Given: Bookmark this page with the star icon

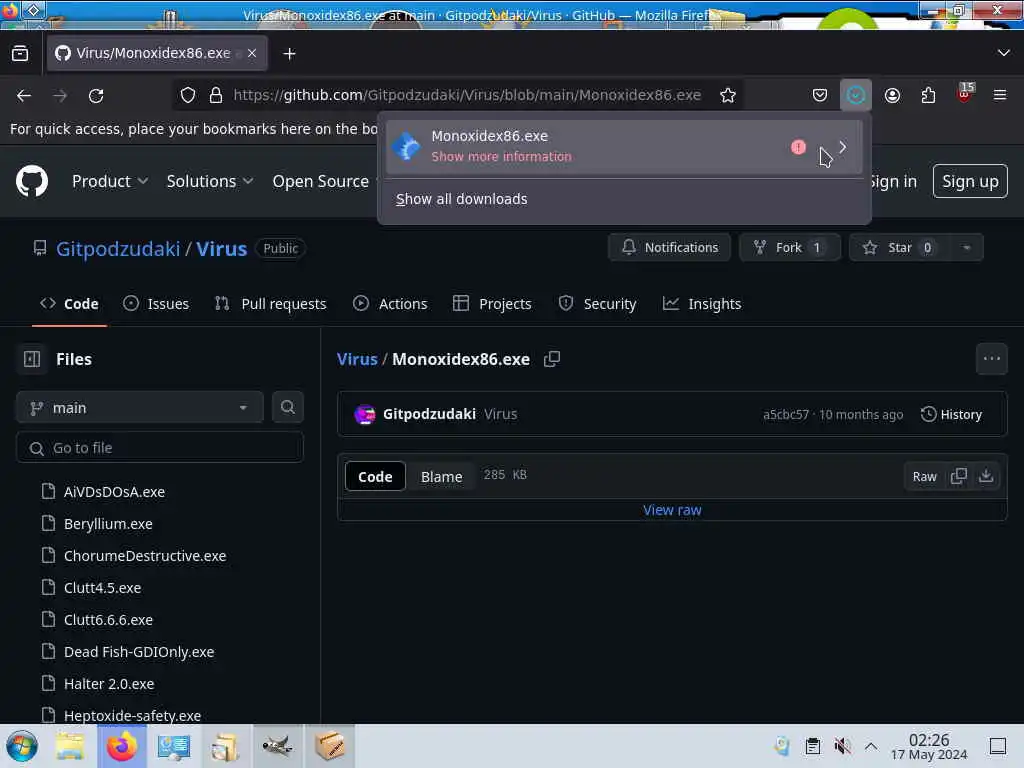Looking at the screenshot, I should click(x=728, y=95).
